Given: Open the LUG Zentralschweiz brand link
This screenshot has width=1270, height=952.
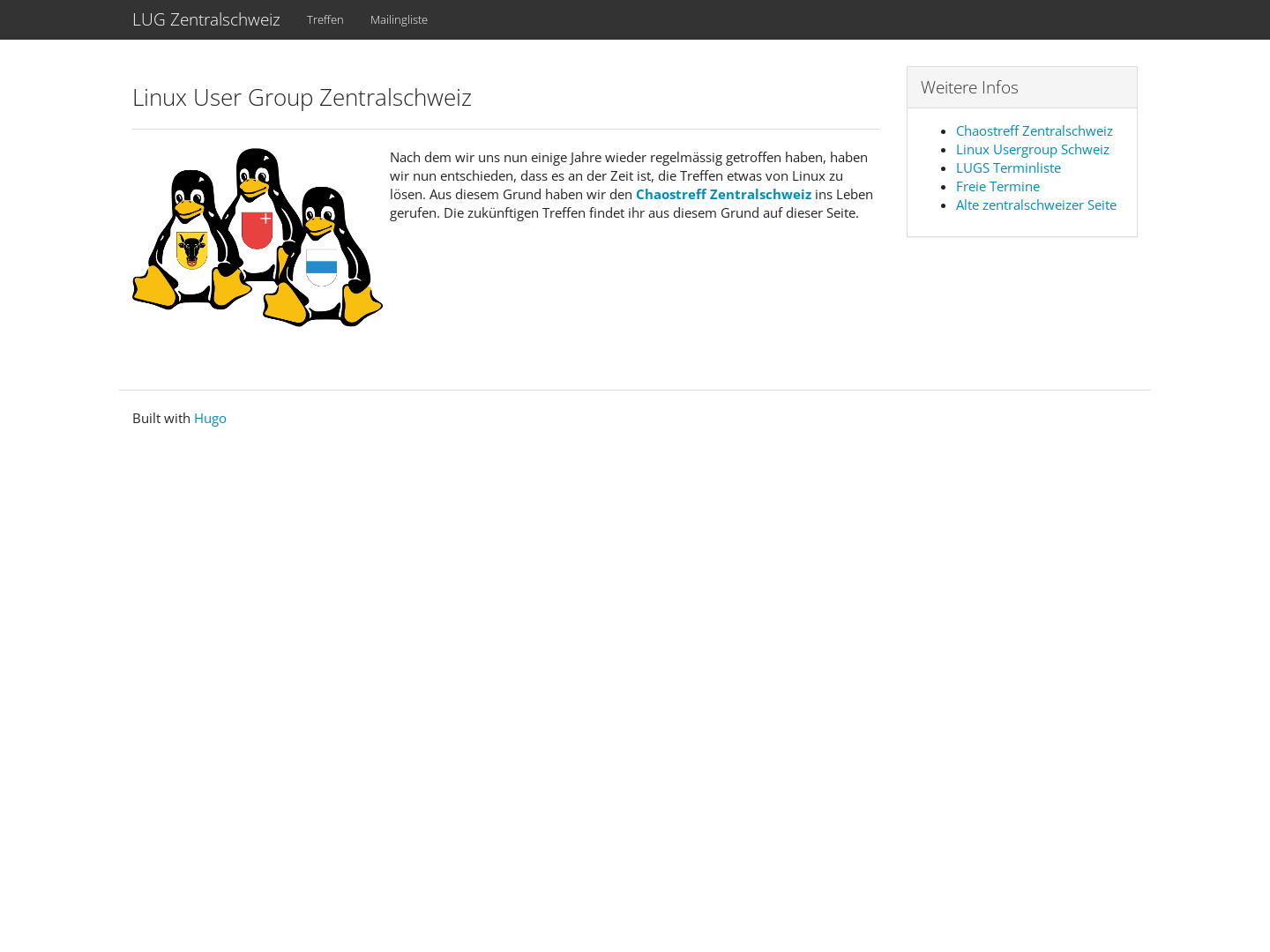Looking at the screenshot, I should coord(206,19).
